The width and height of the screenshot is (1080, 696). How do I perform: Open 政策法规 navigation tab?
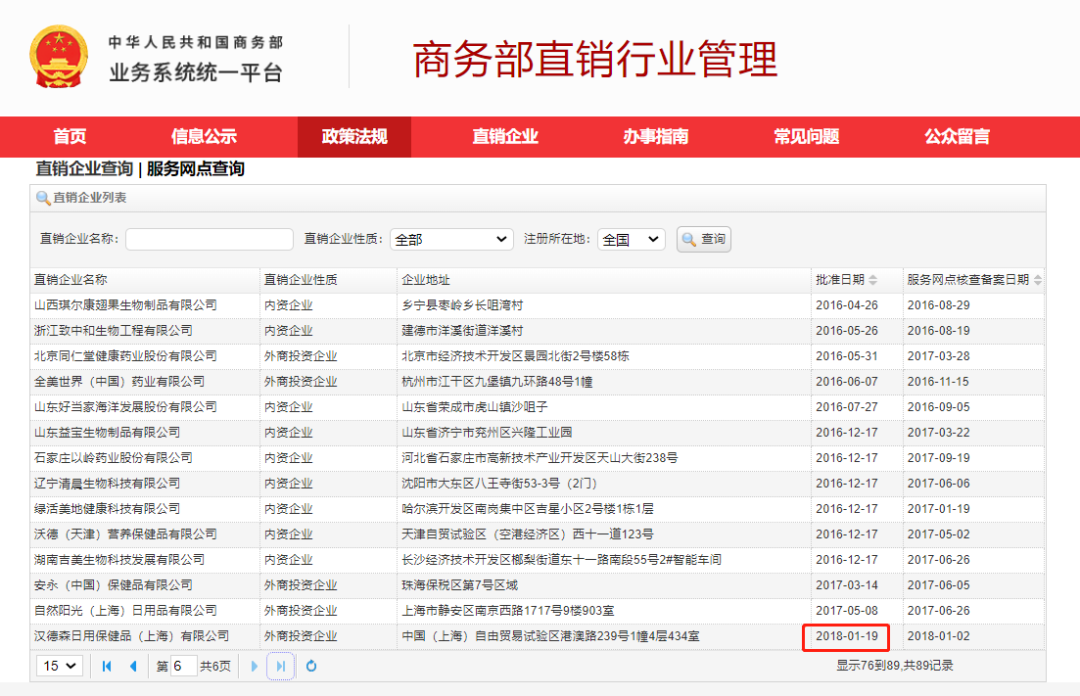355,137
